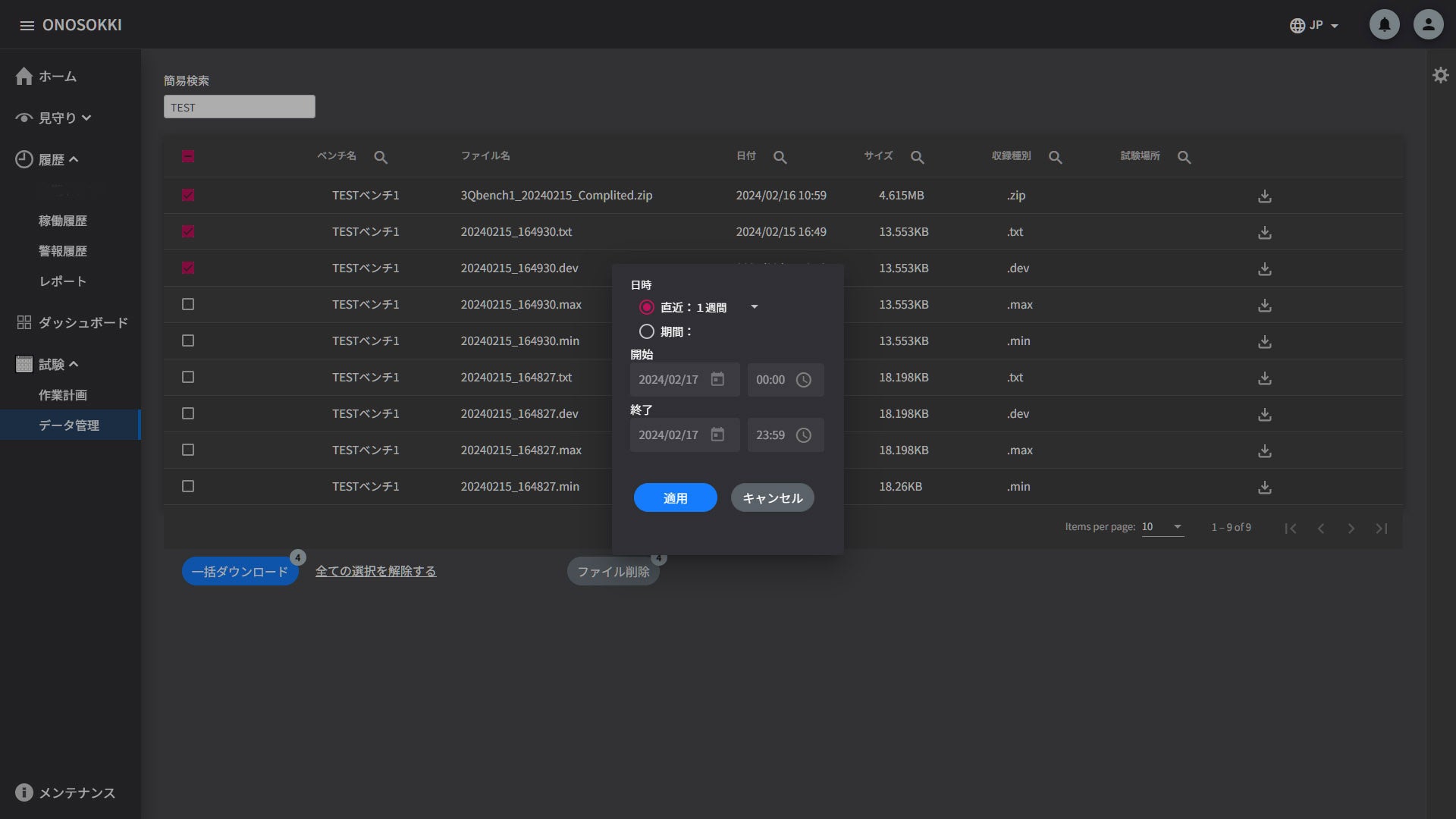
Task: Uncheck the 20240215_164930.txt row checkbox
Action: pyautogui.click(x=188, y=231)
